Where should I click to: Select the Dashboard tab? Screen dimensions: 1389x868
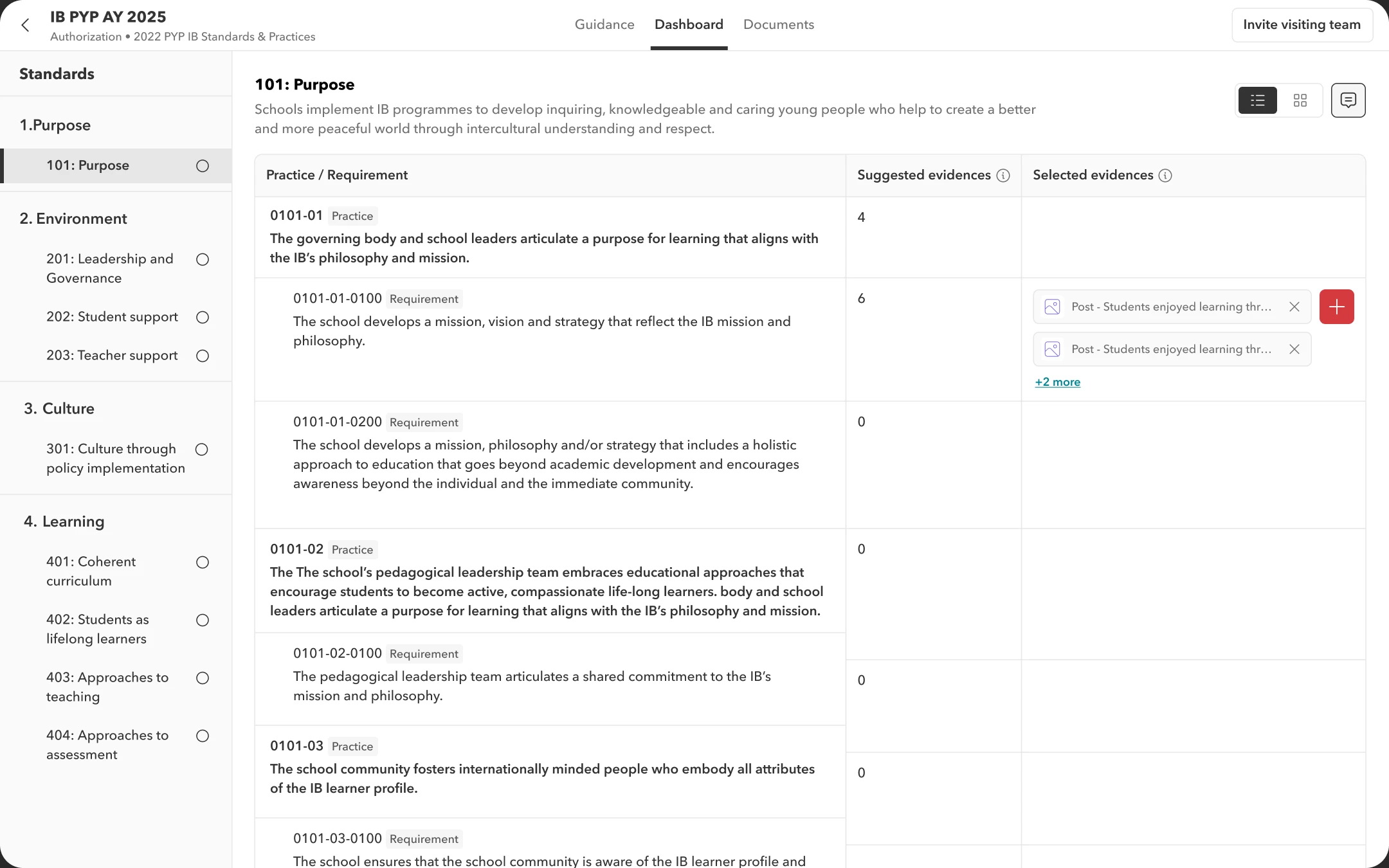[x=689, y=24]
